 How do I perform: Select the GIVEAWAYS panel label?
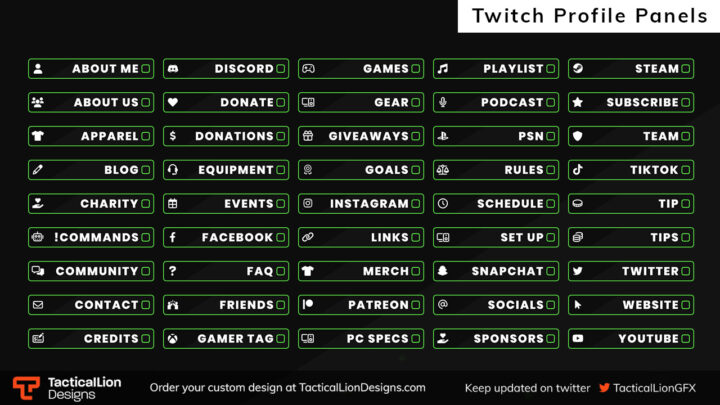point(368,136)
